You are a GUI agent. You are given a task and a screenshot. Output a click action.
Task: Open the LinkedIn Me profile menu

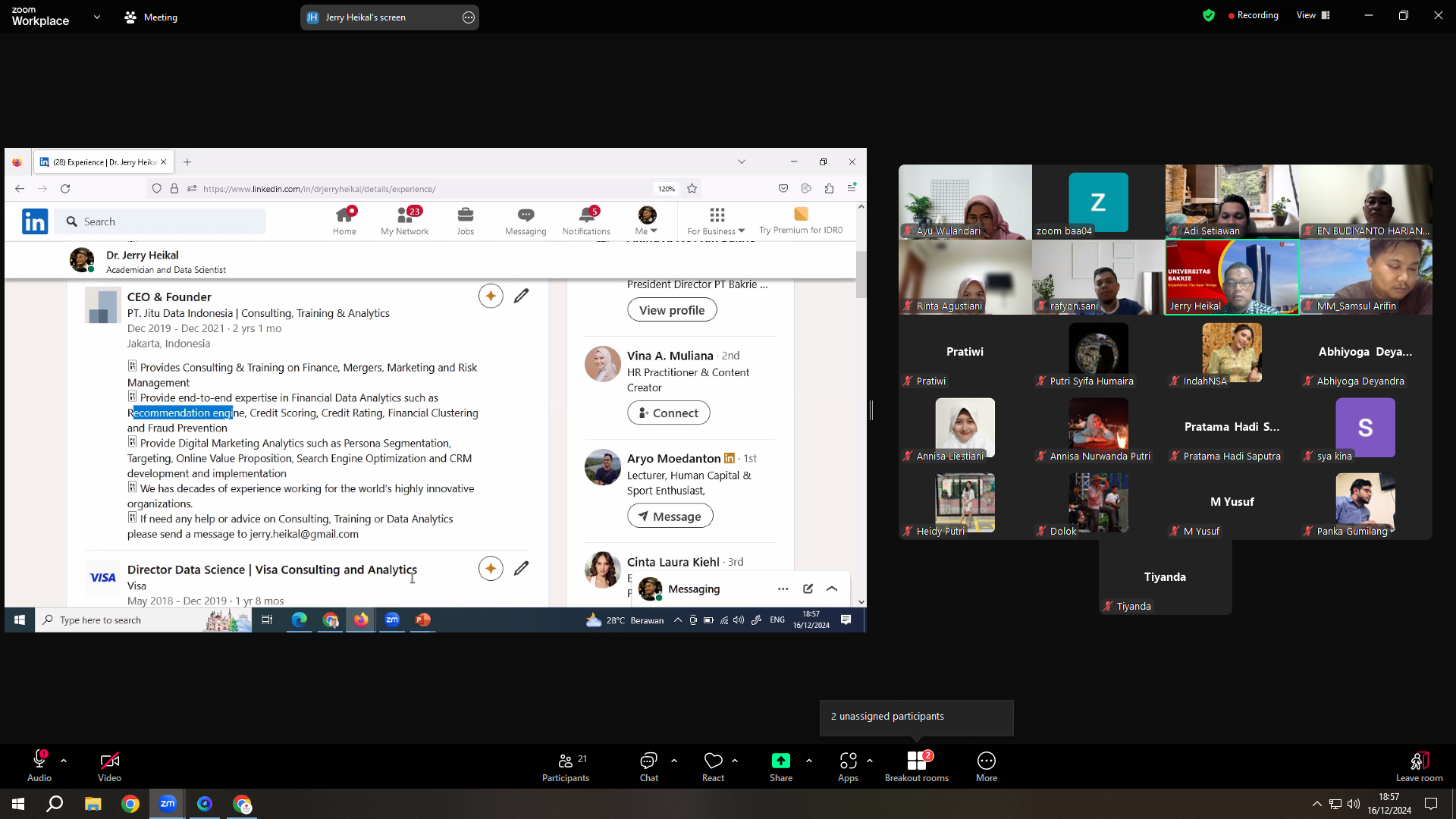[x=647, y=221]
